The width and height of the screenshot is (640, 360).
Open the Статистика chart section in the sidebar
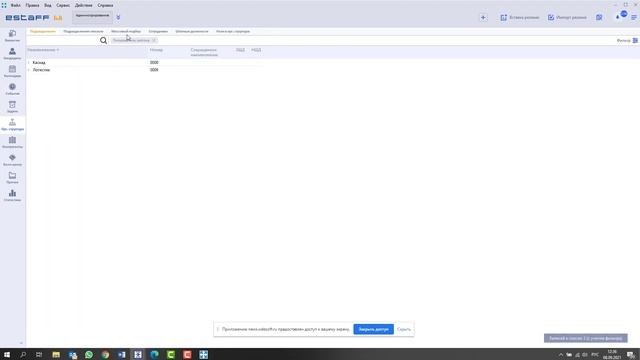coord(12,195)
